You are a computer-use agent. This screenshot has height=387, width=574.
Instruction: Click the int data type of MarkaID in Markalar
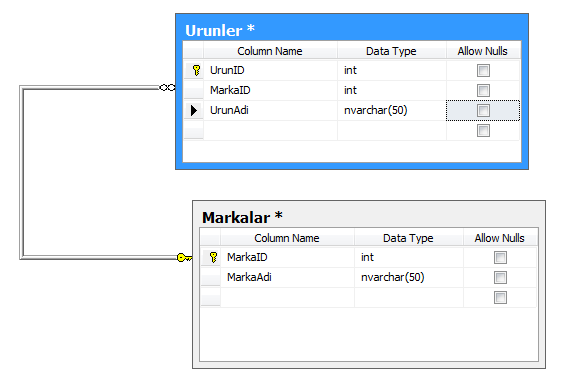pos(409,257)
